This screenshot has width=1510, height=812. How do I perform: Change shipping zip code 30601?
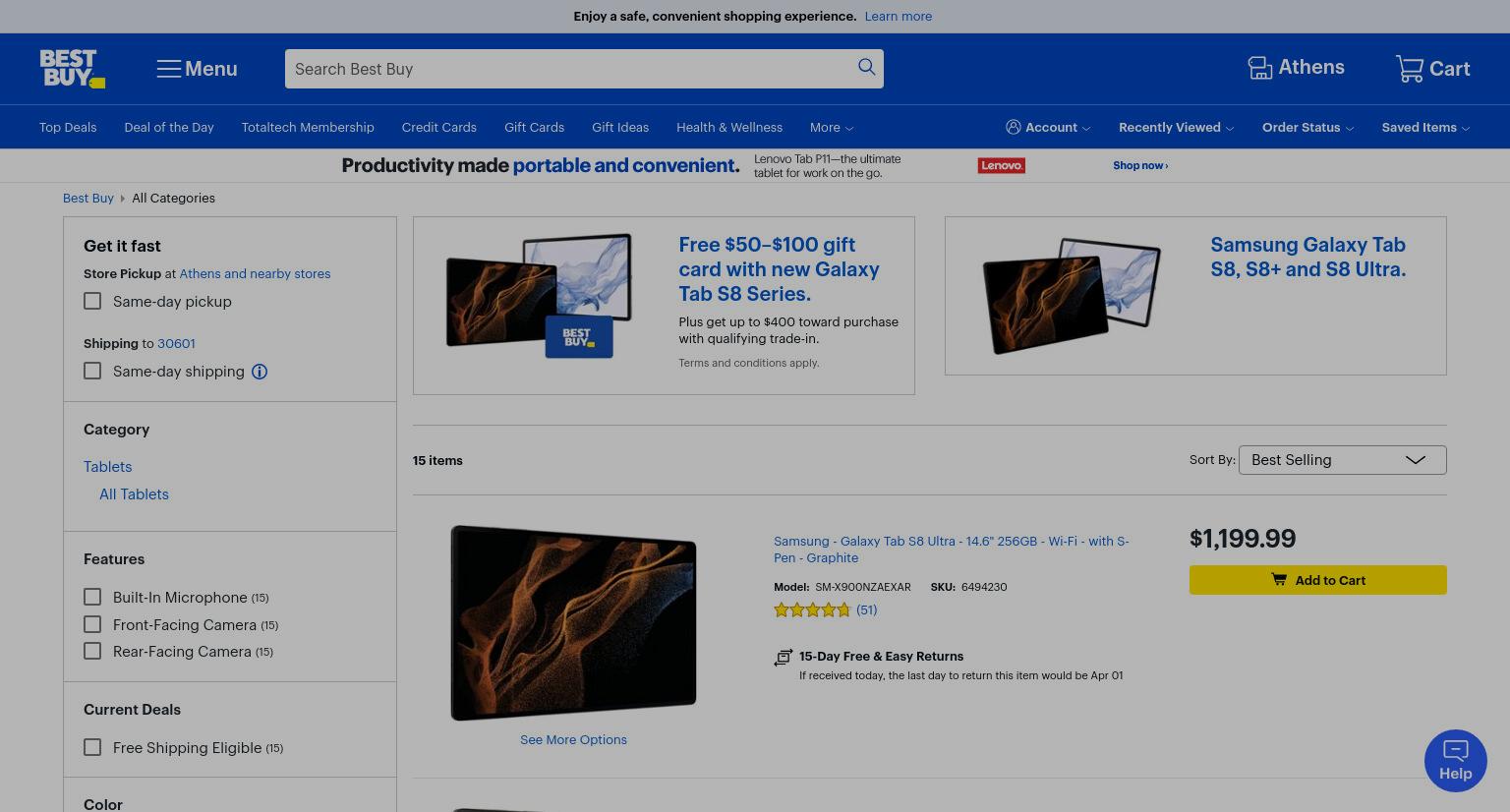tap(176, 343)
